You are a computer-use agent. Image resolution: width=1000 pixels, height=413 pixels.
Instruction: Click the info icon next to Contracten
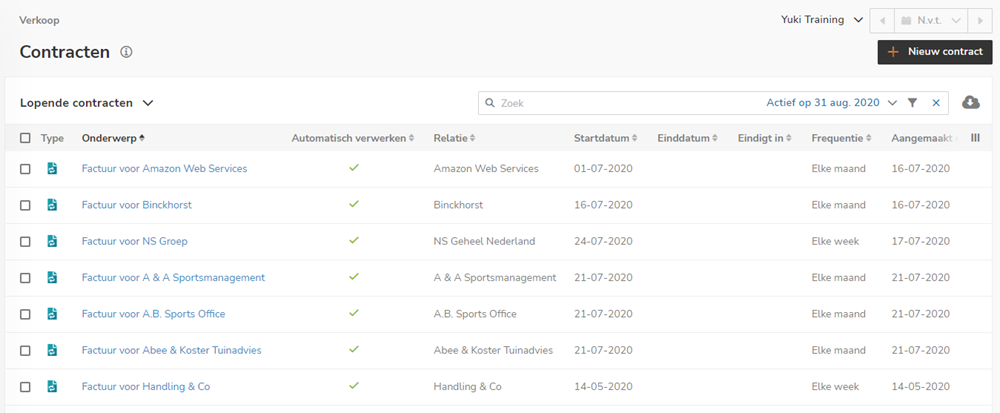[126, 52]
